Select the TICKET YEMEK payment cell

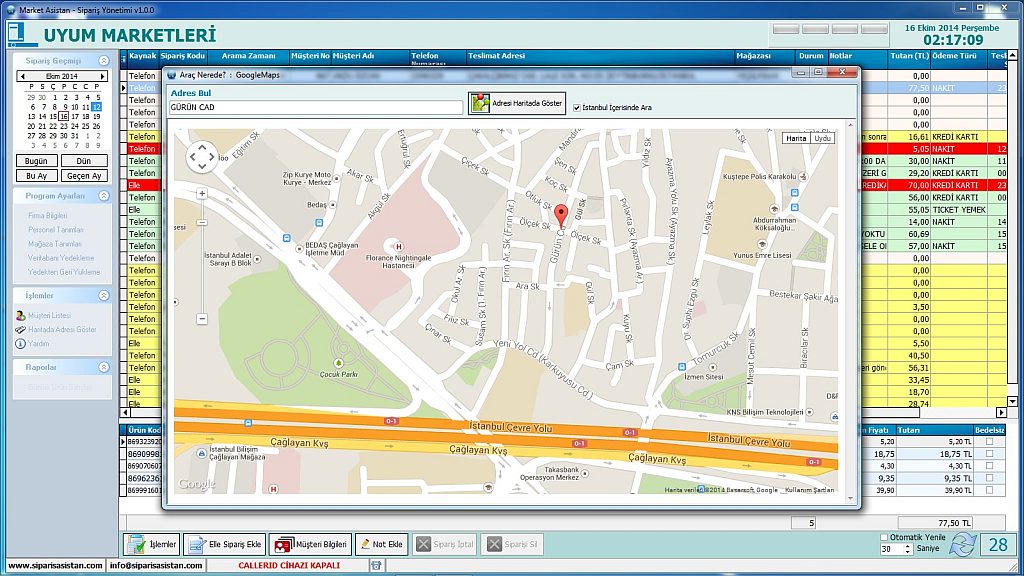[959, 210]
